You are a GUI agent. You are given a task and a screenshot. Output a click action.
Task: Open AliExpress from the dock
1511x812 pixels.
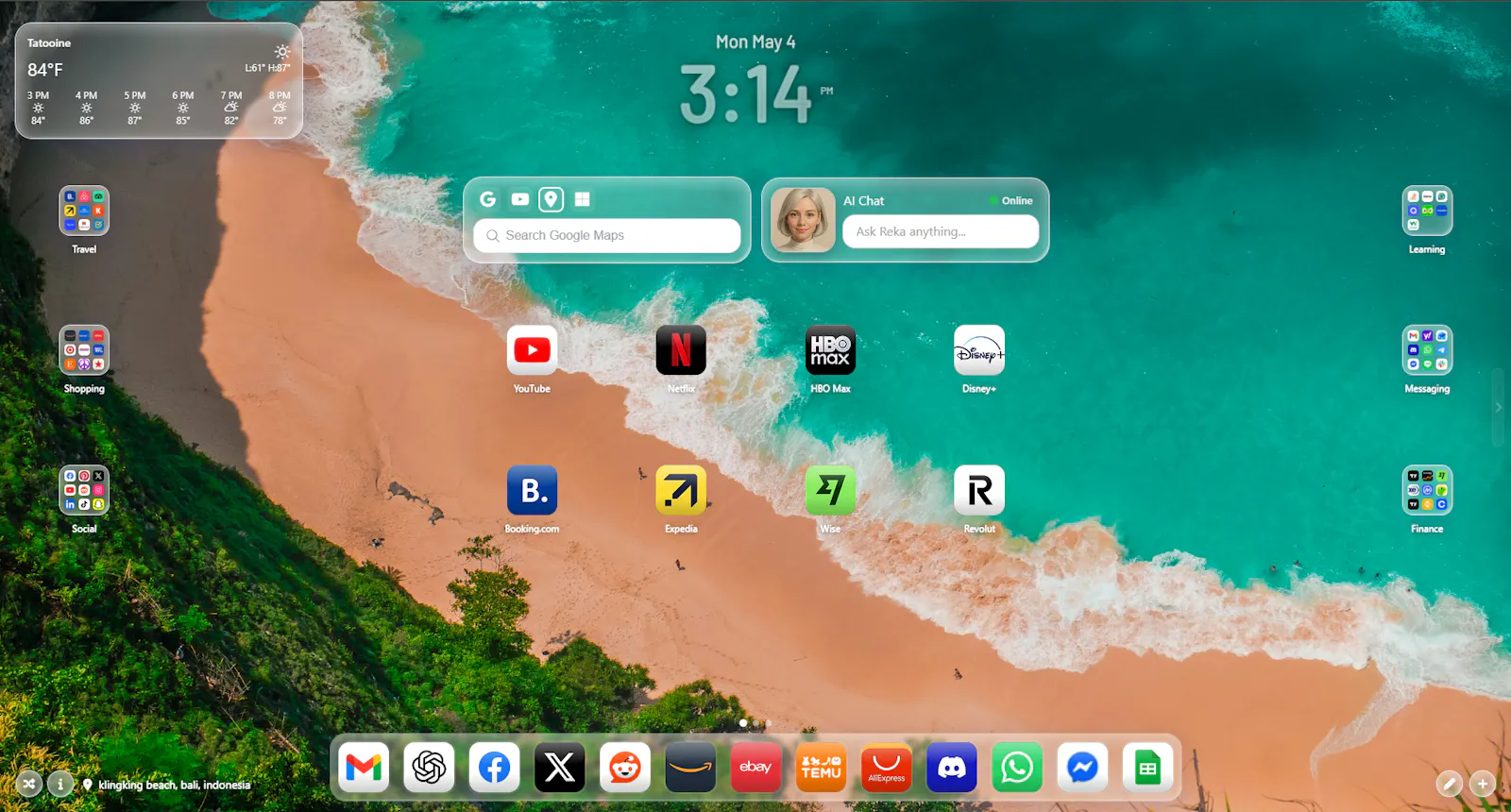[x=887, y=768]
